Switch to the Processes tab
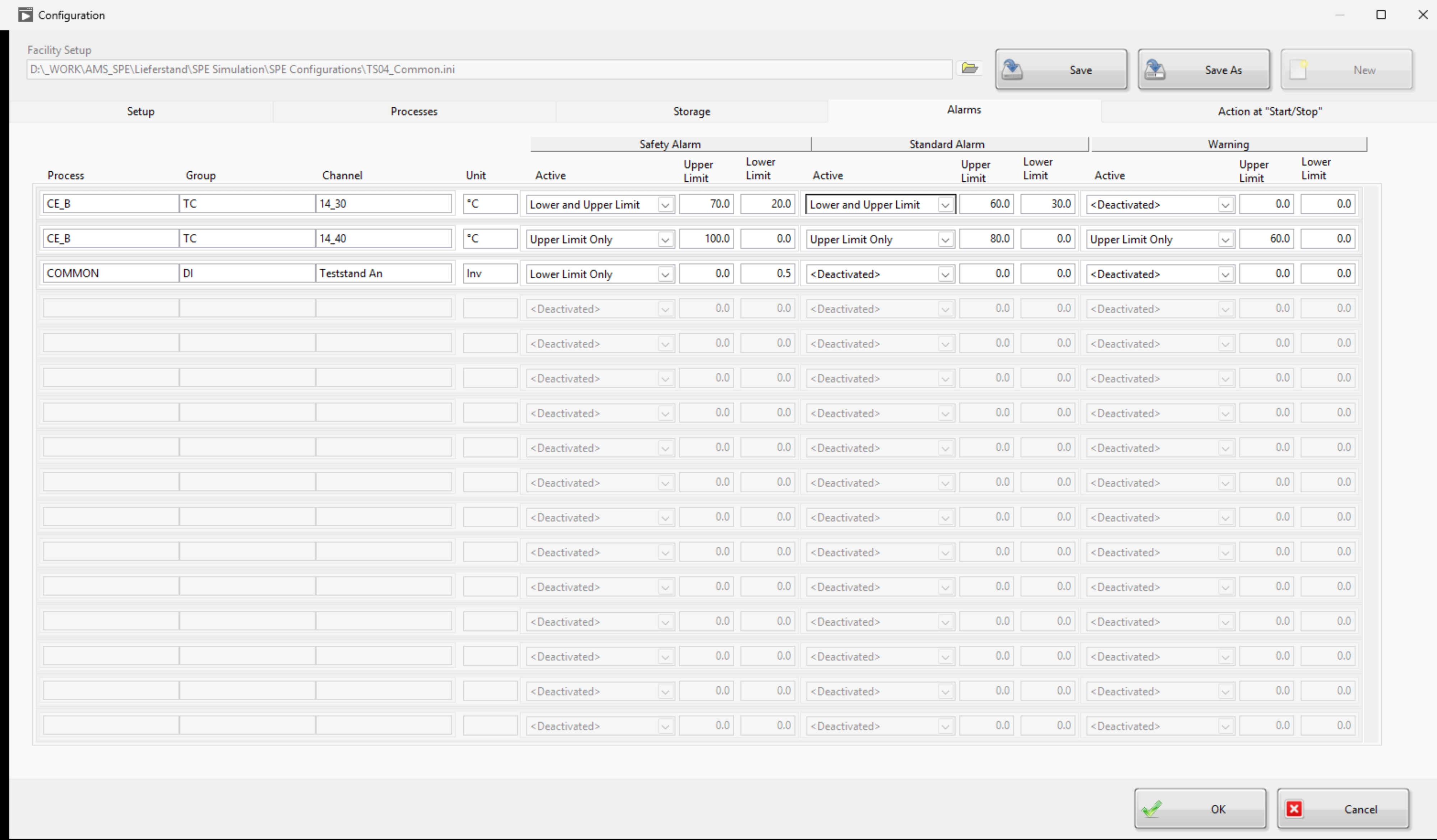This screenshot has width=1437, height=840. click(413, 111)
